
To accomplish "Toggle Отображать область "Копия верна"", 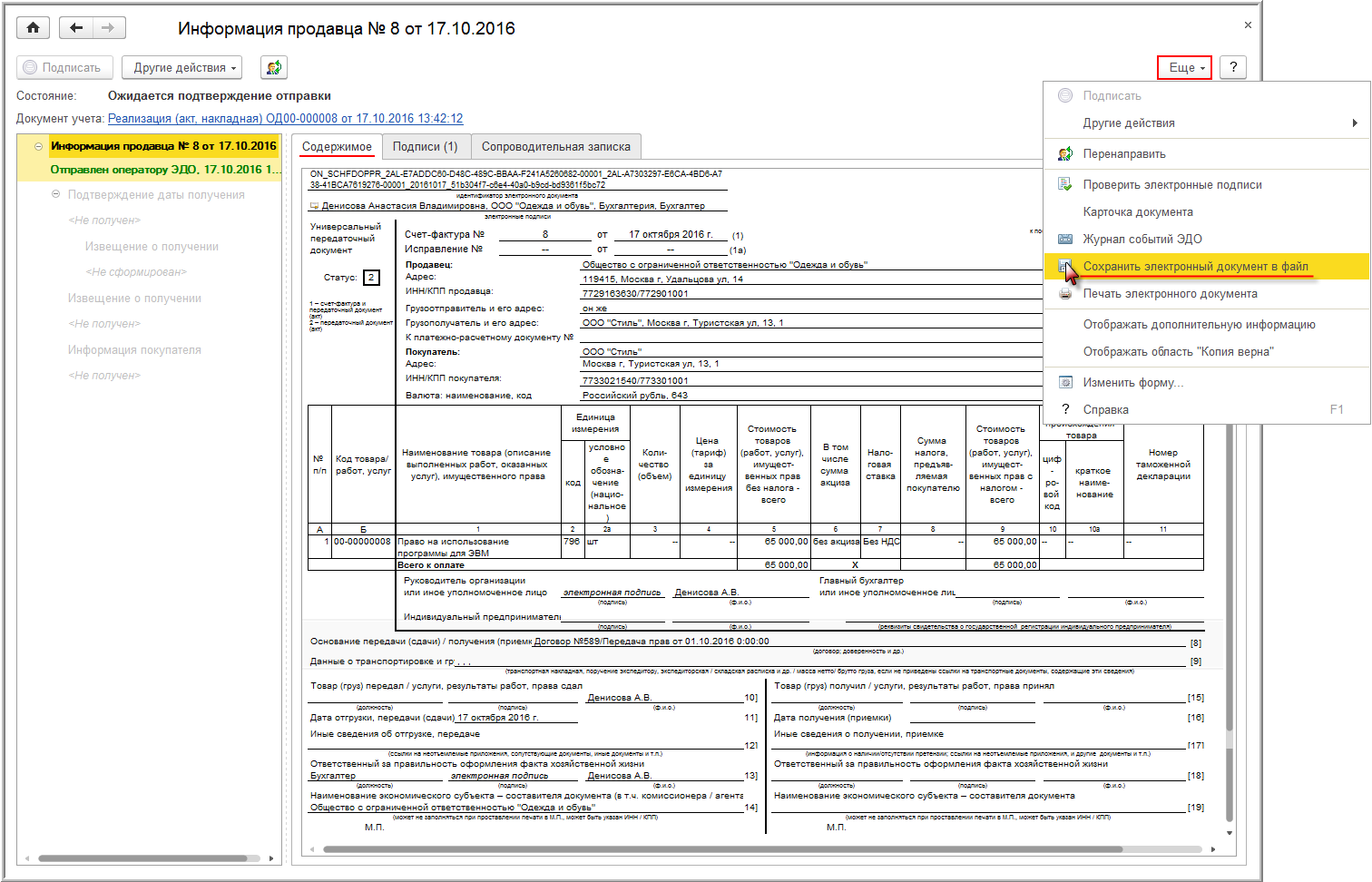I will (1206, 352).
